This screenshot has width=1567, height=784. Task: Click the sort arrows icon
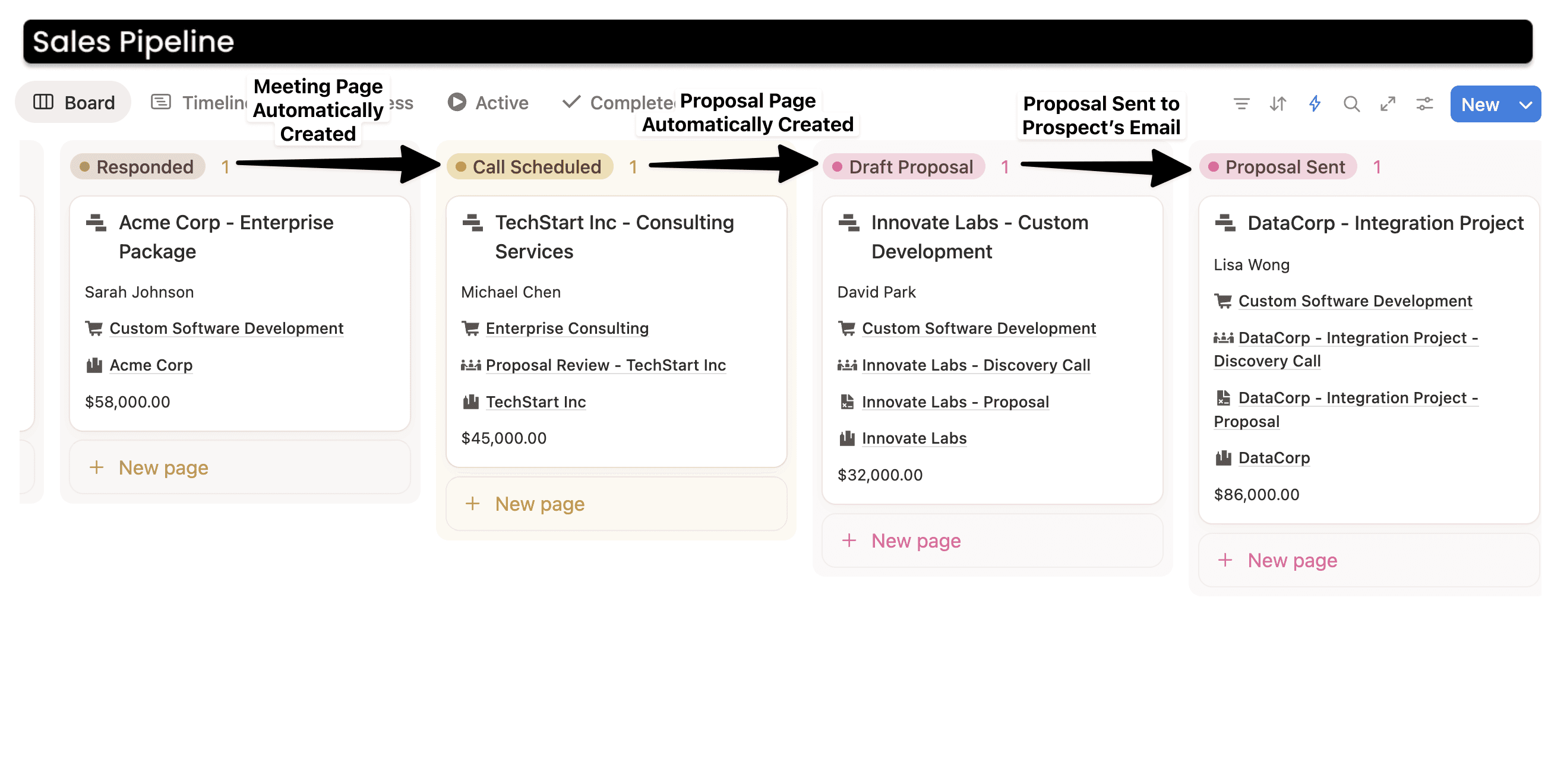[x=1278, y=104]
